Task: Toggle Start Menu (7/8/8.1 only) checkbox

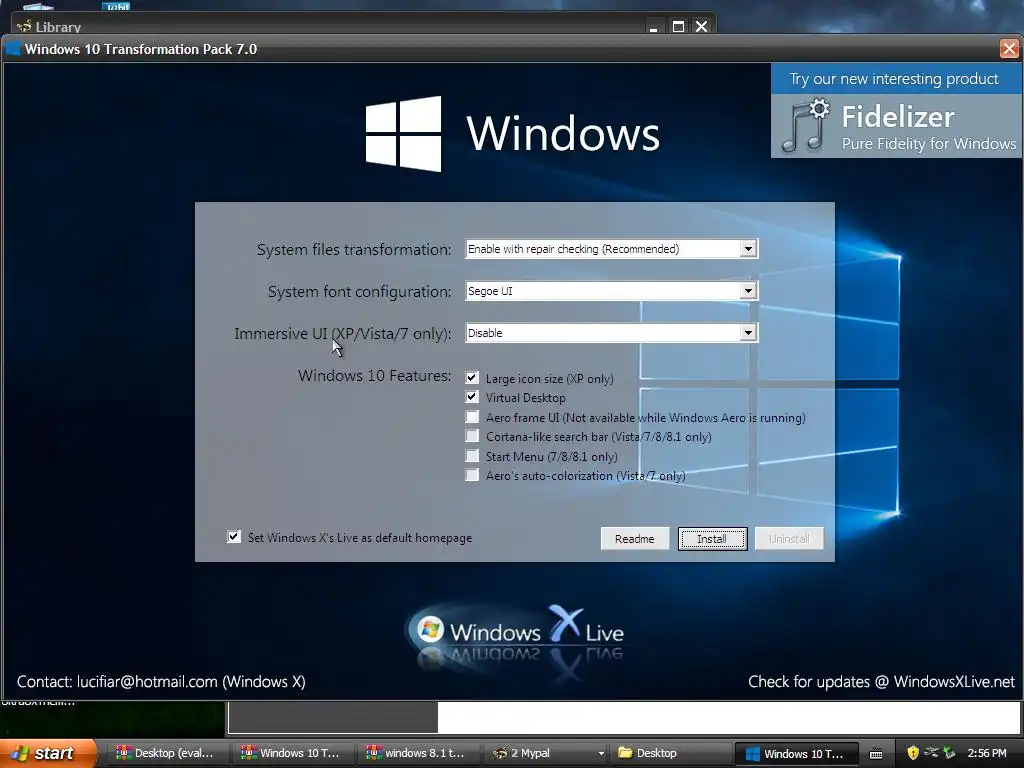Action: [x=472, y=456]
